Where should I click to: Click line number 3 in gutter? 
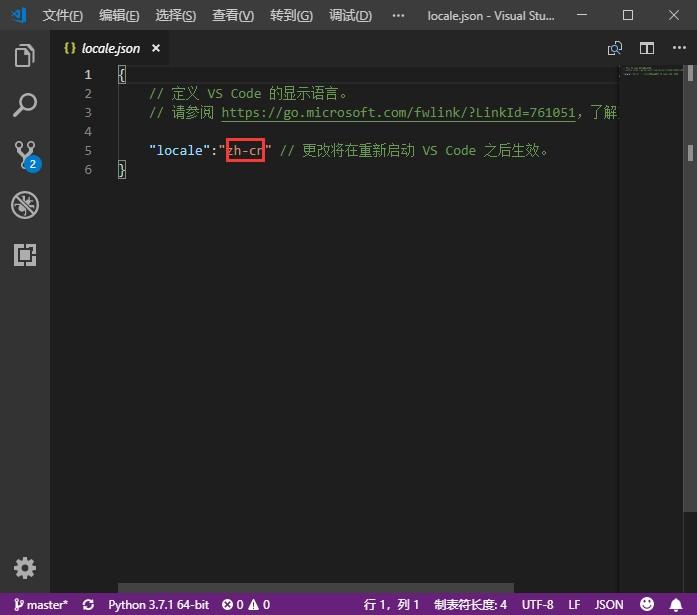pyautogui.click(x=88, y=112)
